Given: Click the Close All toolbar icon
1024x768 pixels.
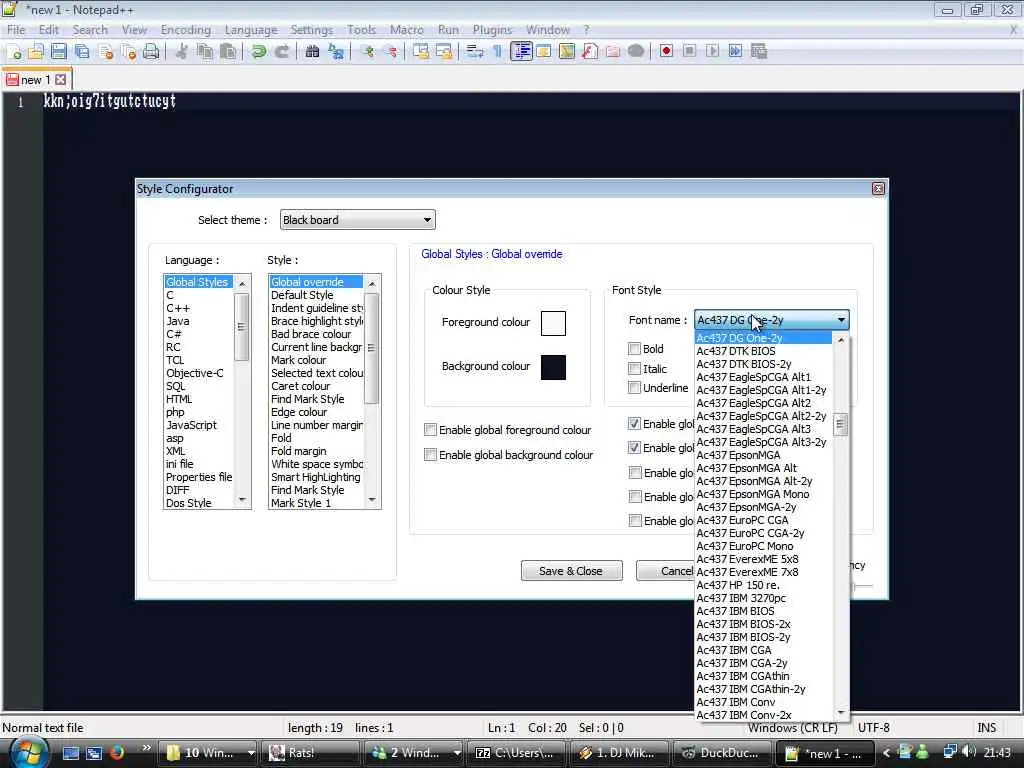Looking at the screenshot, I should 129,52.
